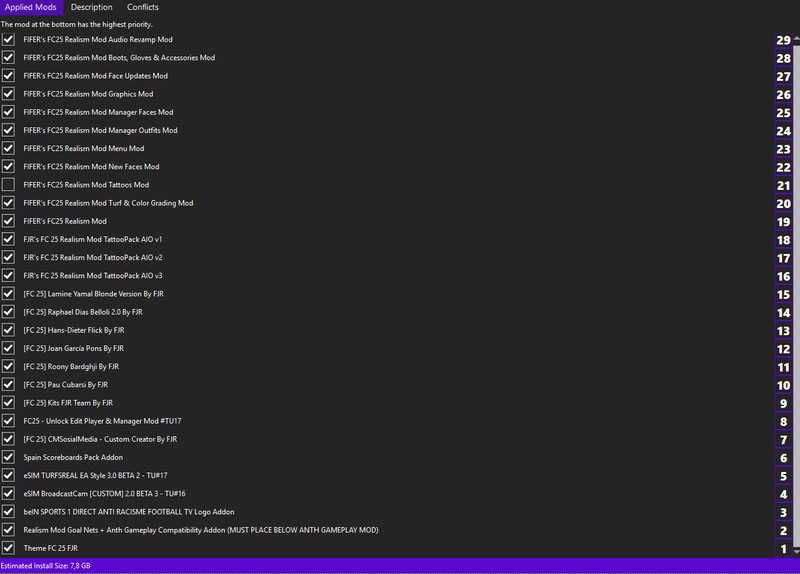Image resolution: width=800 pixels, height=574 pixels.
Task: Click priority number 21 badge
Action: [x=783, y=185]
